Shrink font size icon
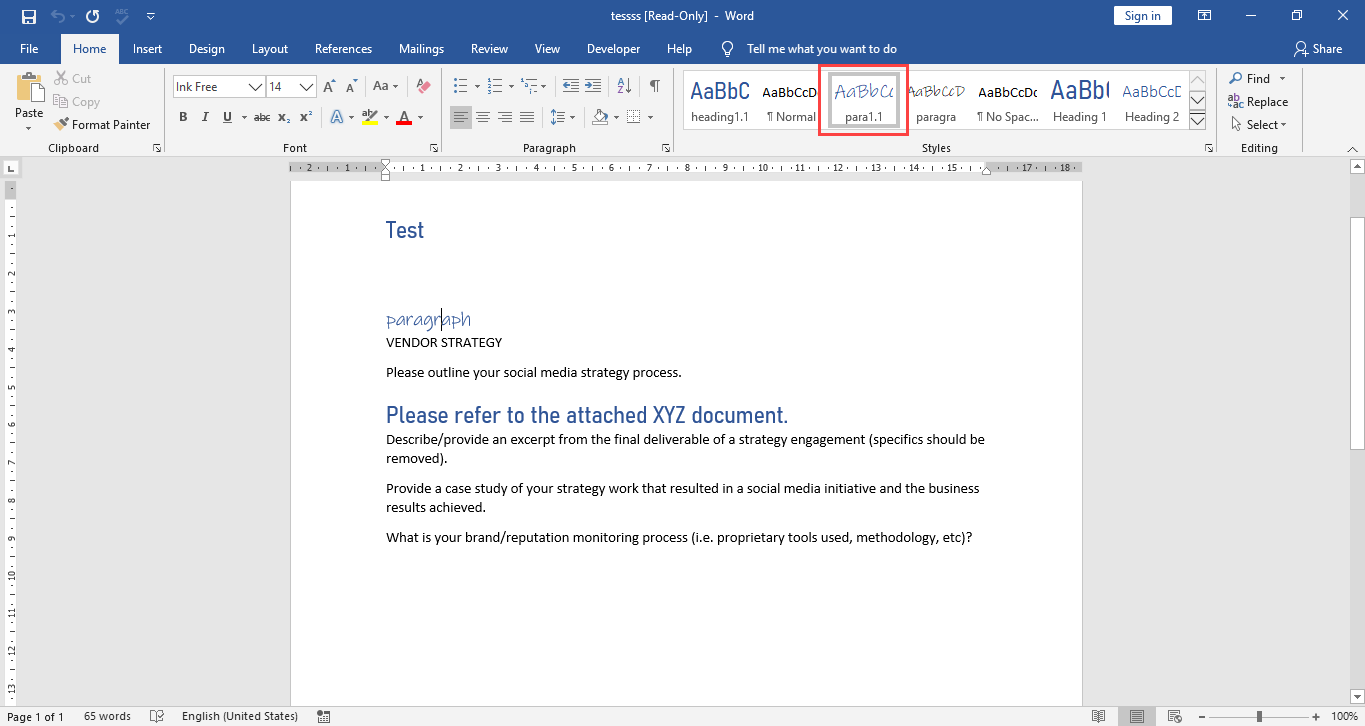 click(x=350, y=87)
